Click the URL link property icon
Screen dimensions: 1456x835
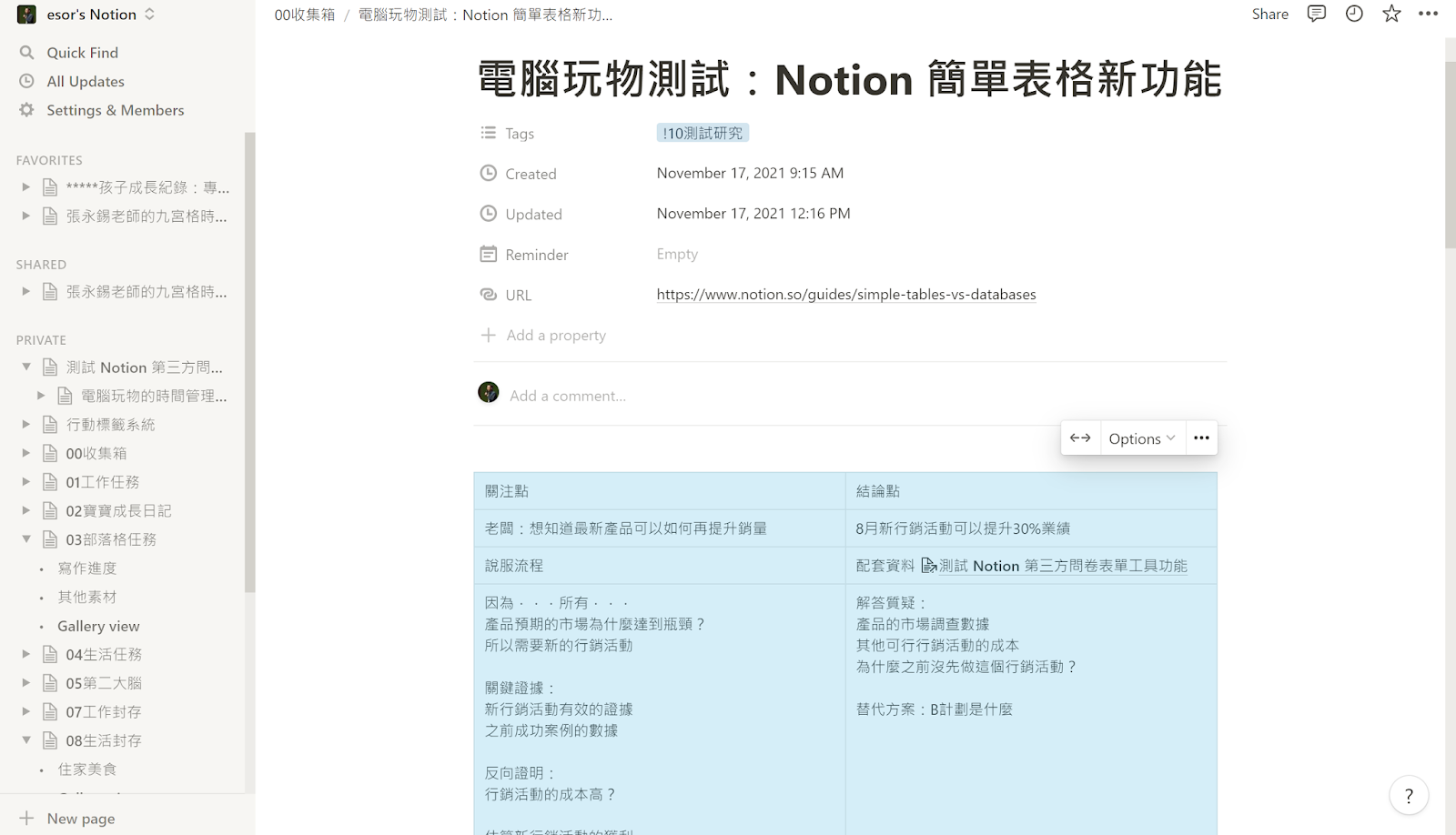point(489,295)
